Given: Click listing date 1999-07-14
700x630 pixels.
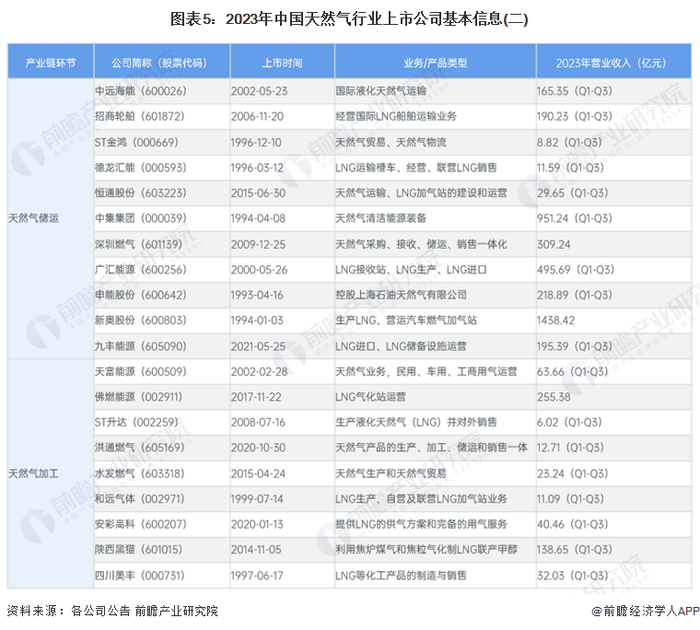Looking at the screenshot, I should click(x=257, y=499).
